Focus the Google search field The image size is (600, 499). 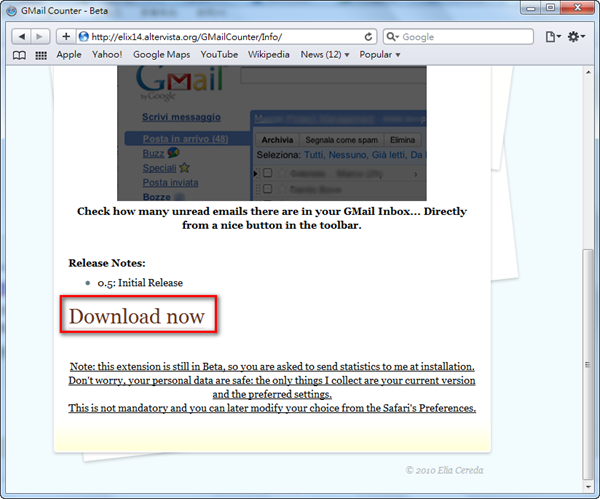coord(458,37)
